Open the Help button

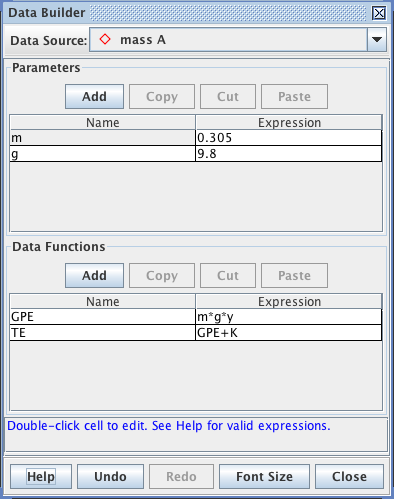41,477
